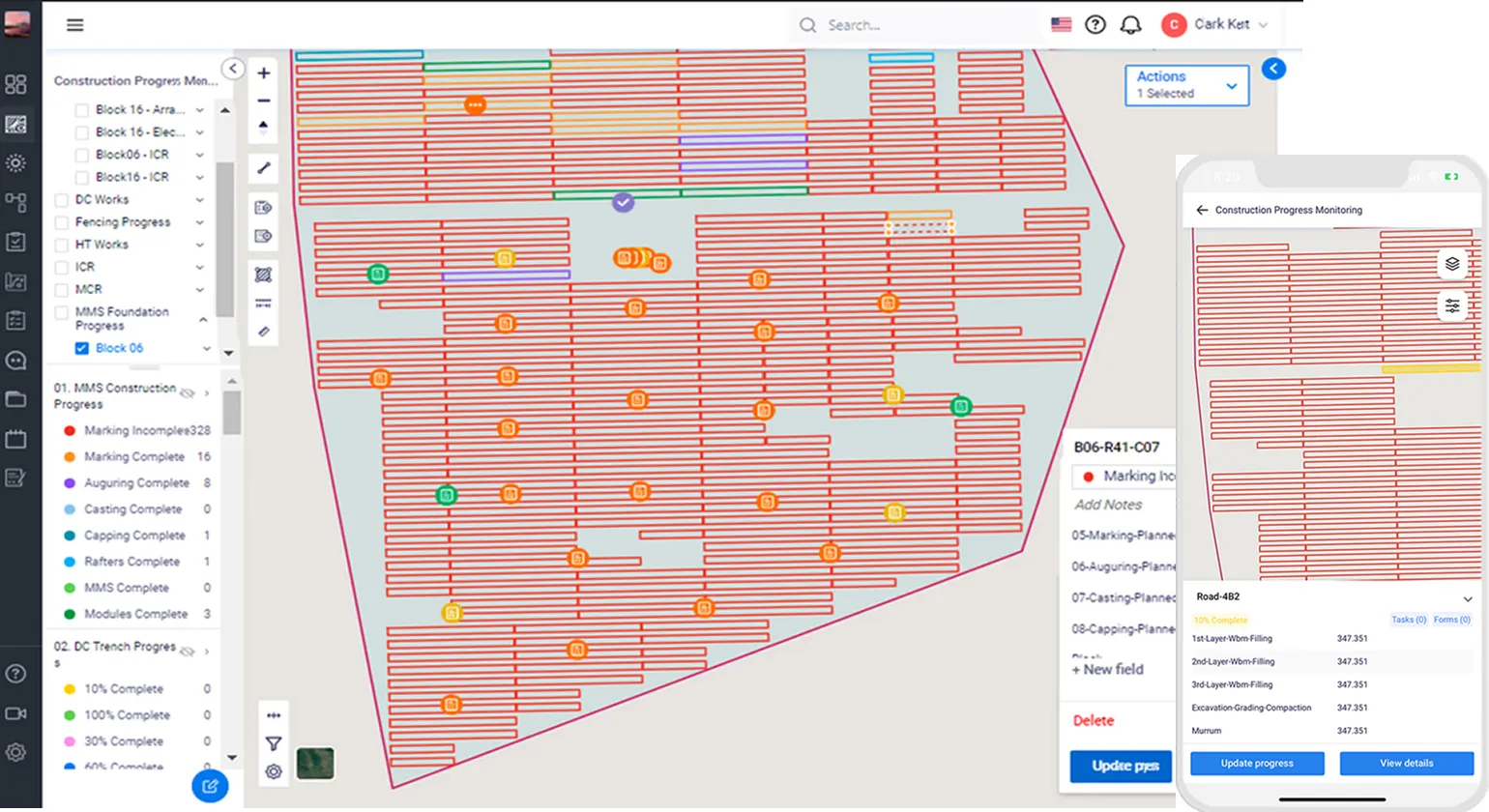Switch basemap via satellite thumbnail
Screen dimensions: 1489x812
[315, 764]
